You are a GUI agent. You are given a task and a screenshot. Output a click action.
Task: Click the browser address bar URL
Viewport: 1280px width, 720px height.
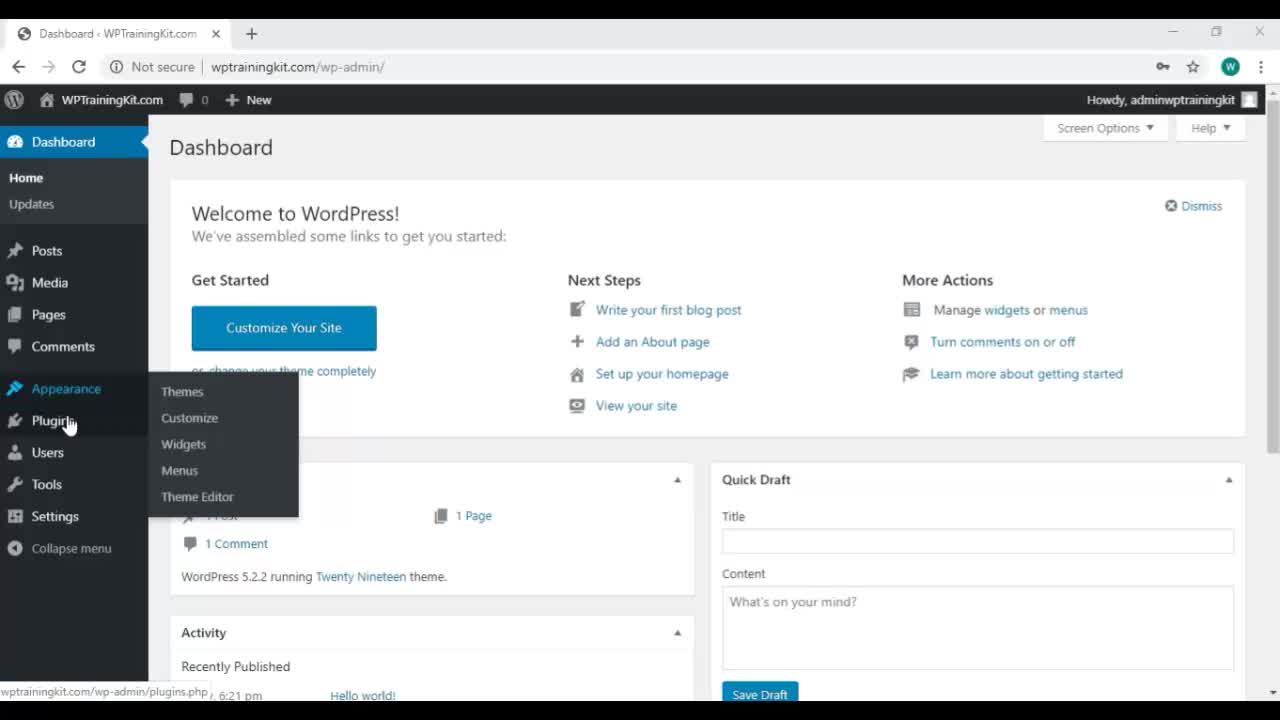coord(297,67)
